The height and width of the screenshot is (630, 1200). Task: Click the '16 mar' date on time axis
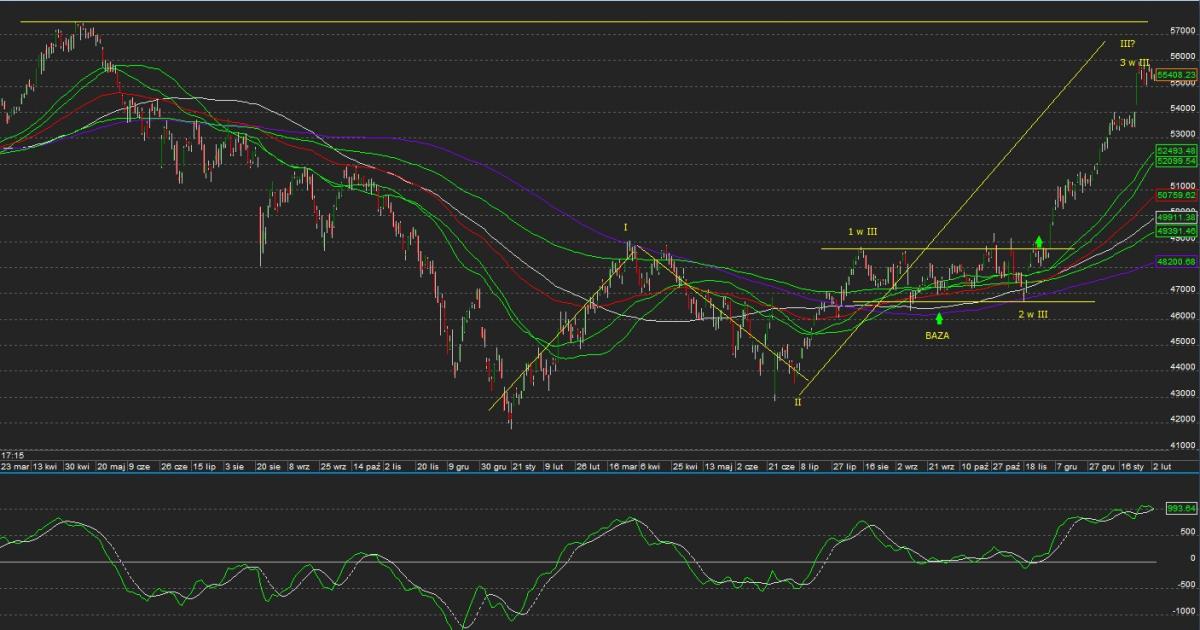click(622, 466)
